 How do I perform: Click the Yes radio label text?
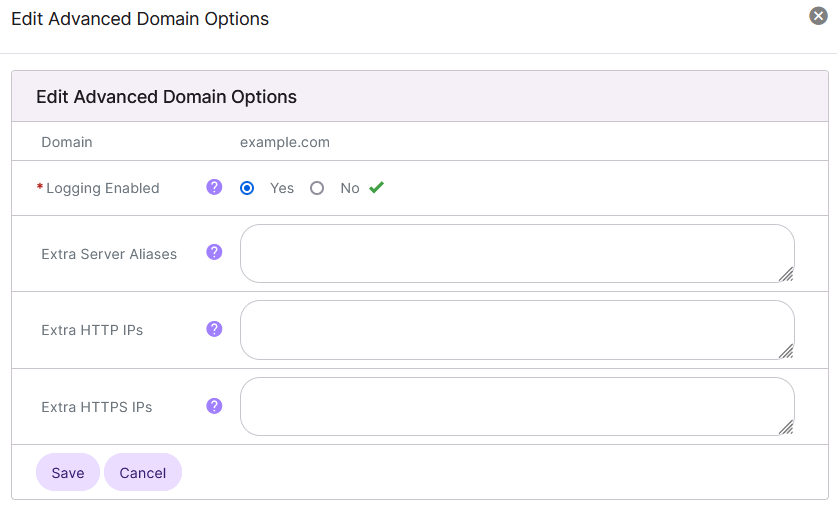click(282, 188)
